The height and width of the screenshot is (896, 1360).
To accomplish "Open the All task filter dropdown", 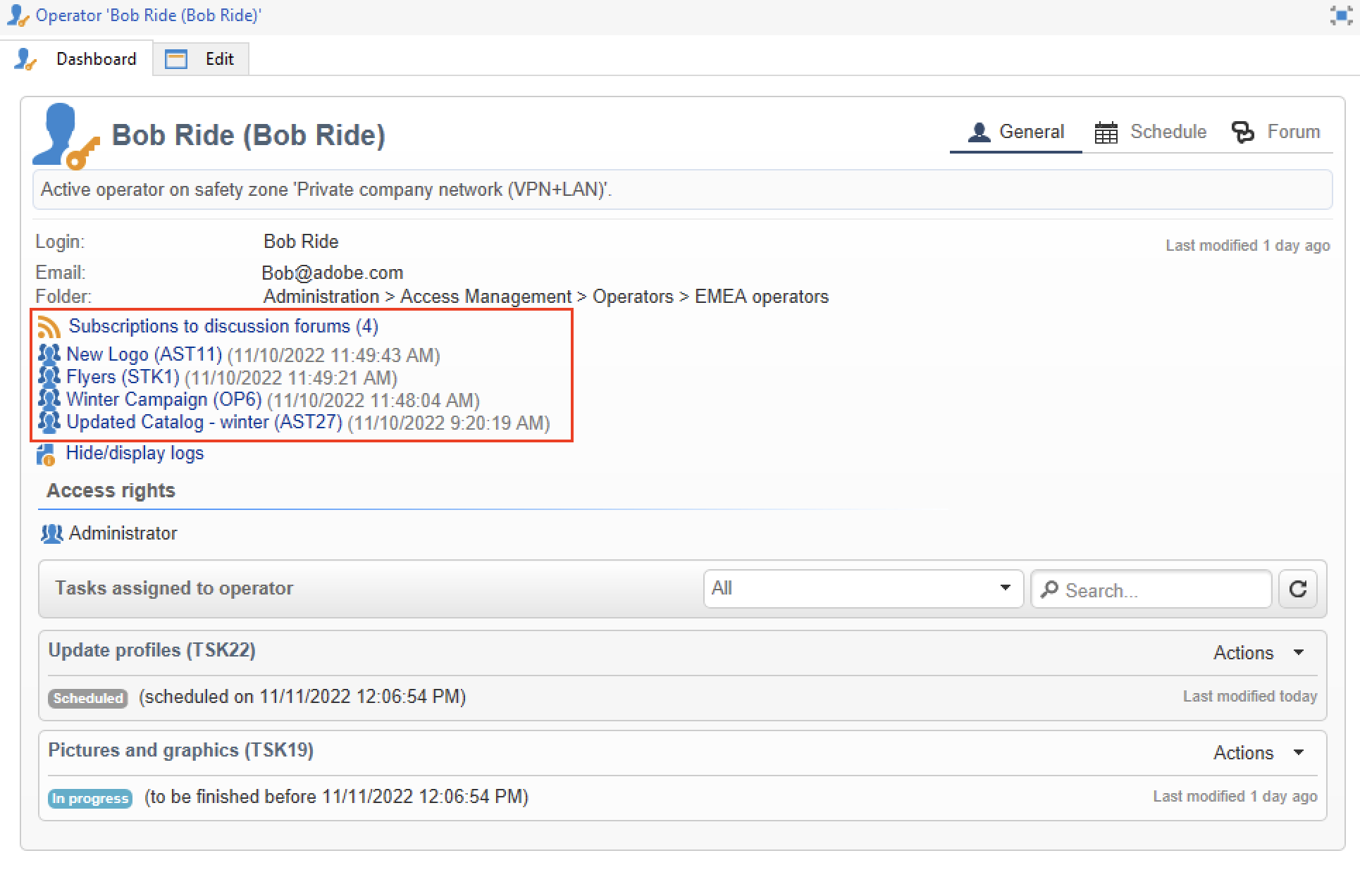I will [863, 589].
